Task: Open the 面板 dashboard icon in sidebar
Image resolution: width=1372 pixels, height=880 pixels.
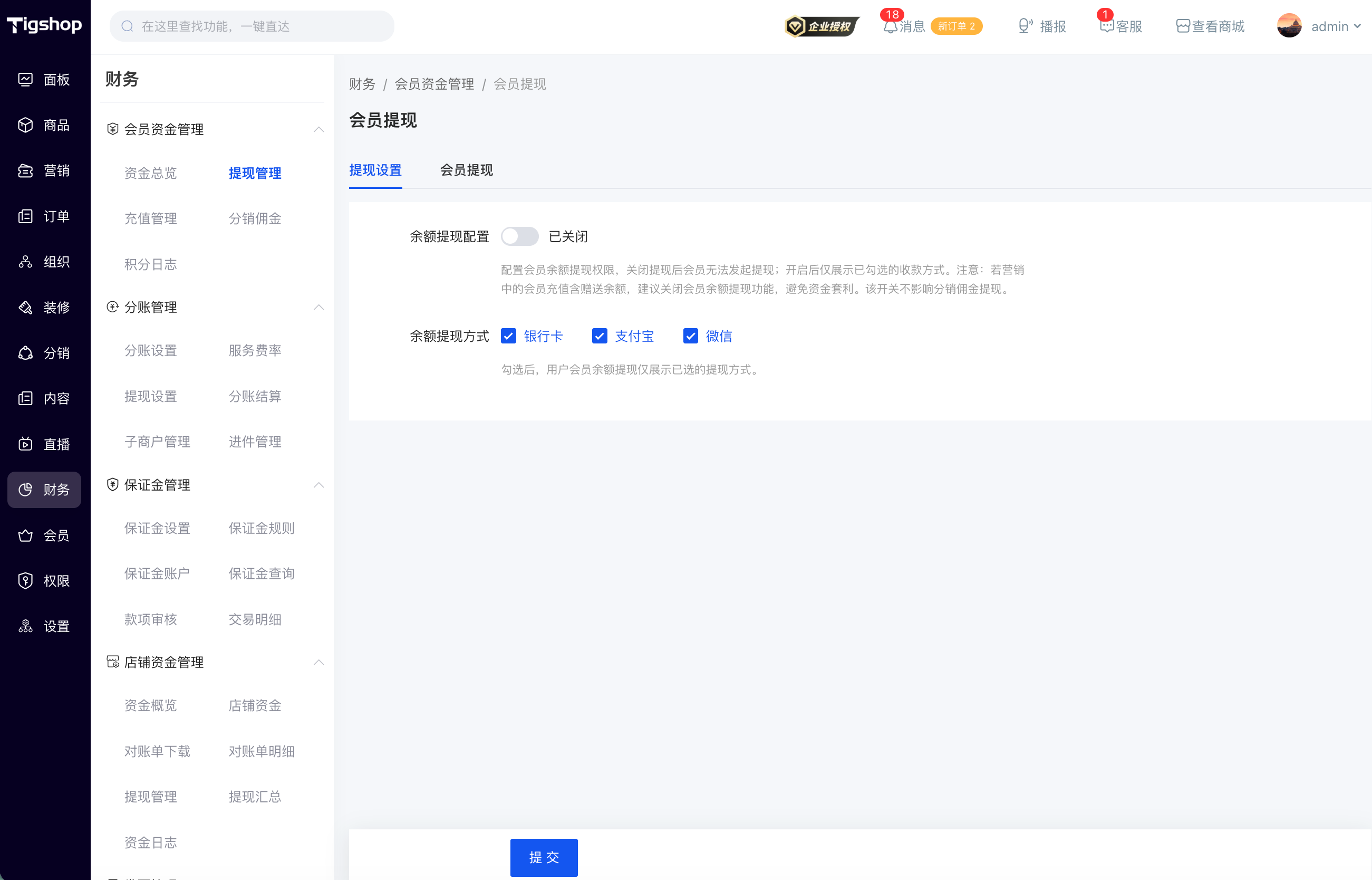Action: click(25, 80)
